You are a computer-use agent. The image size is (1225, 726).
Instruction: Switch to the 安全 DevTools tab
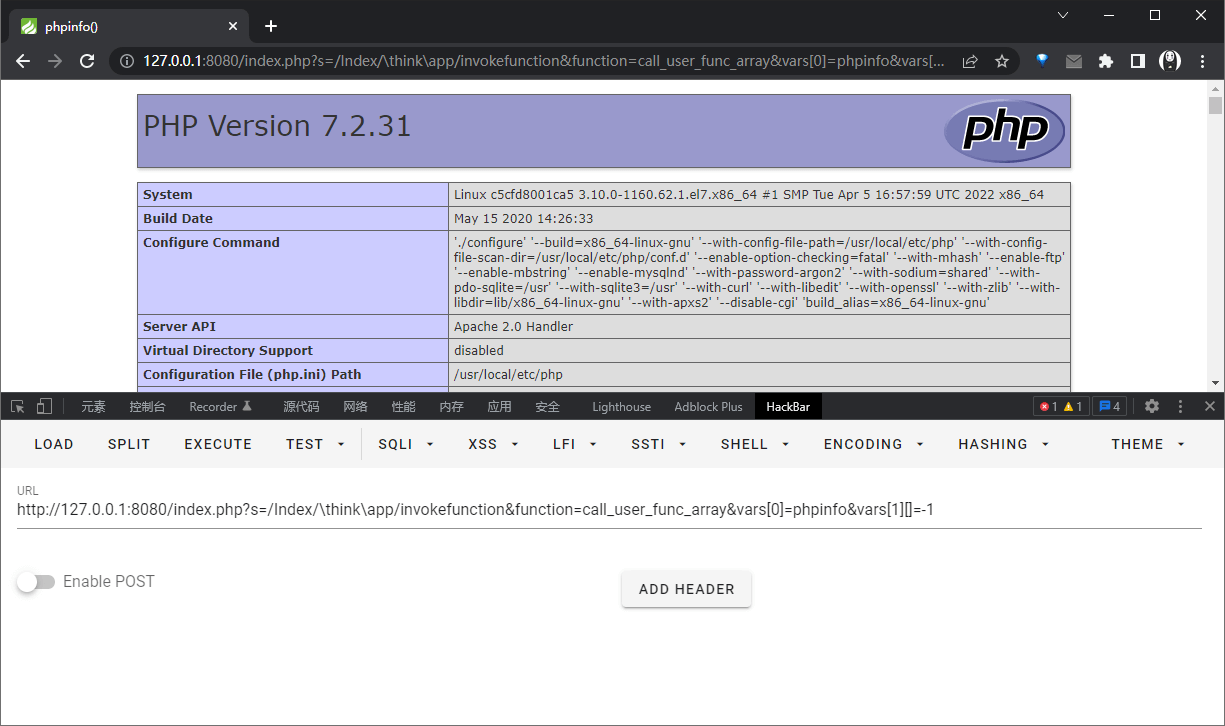pyautogui.click(x=547, y=406)
